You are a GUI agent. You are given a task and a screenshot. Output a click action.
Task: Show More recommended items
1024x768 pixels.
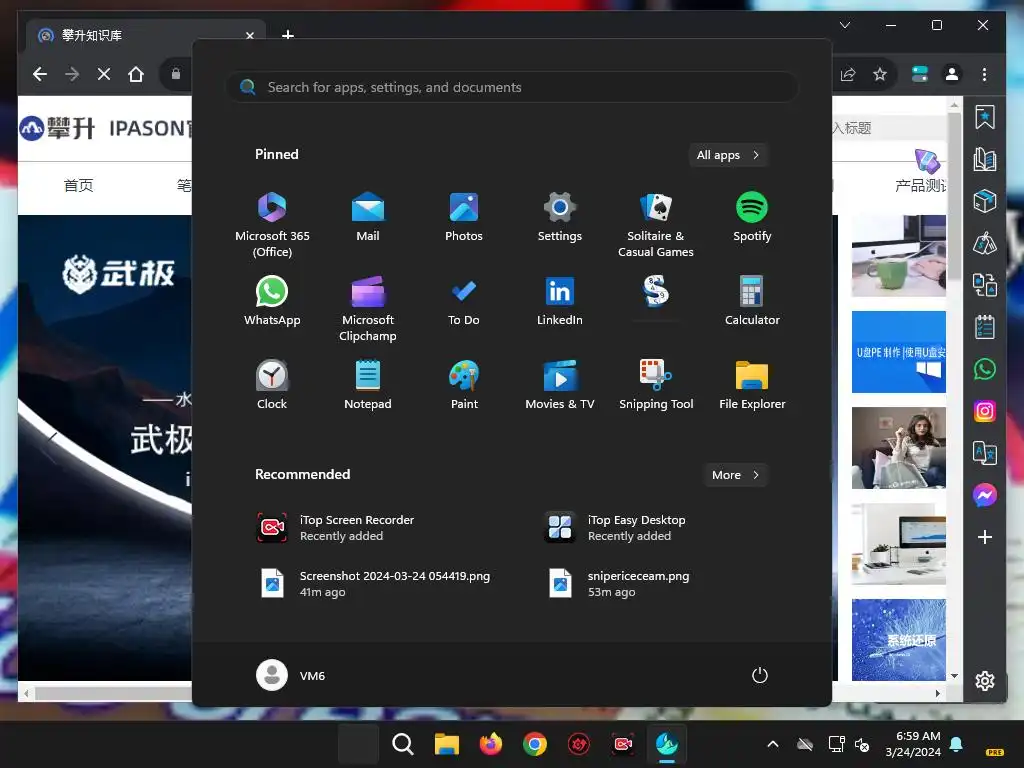pyautogui.click(x=735, y=475)
